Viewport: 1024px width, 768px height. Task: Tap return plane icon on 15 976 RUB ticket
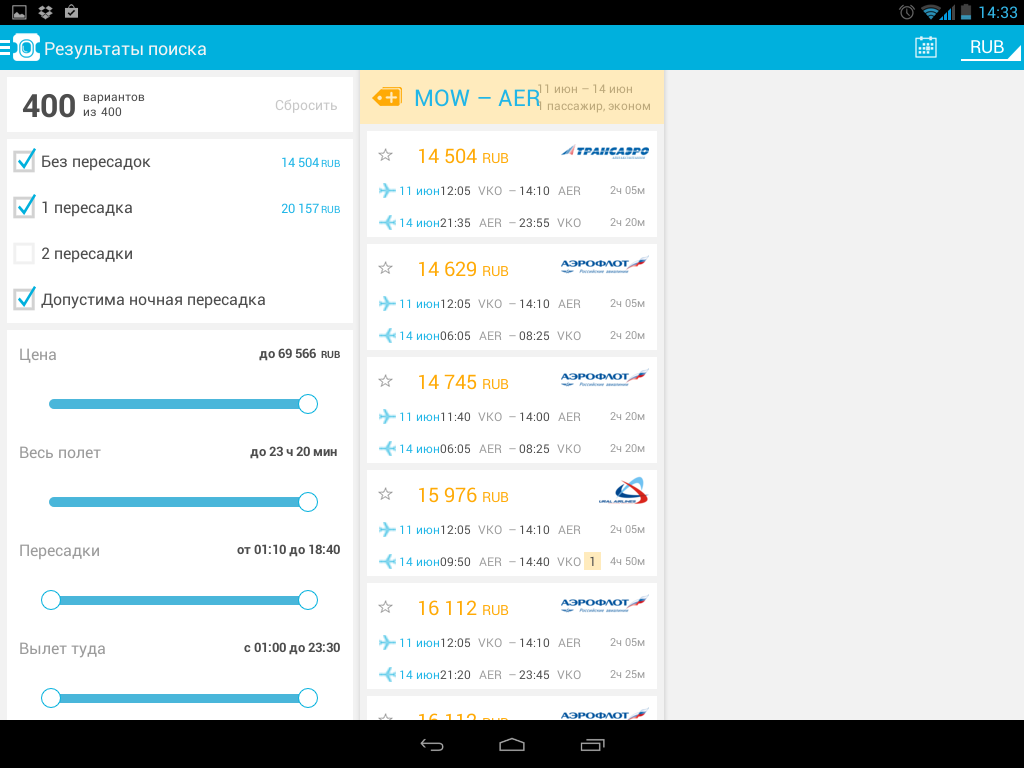point(387,562)
